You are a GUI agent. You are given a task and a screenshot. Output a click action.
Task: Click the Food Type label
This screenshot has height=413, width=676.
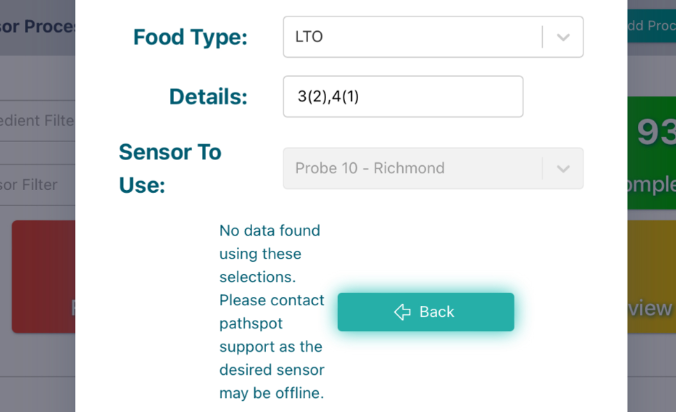point(190,37)
